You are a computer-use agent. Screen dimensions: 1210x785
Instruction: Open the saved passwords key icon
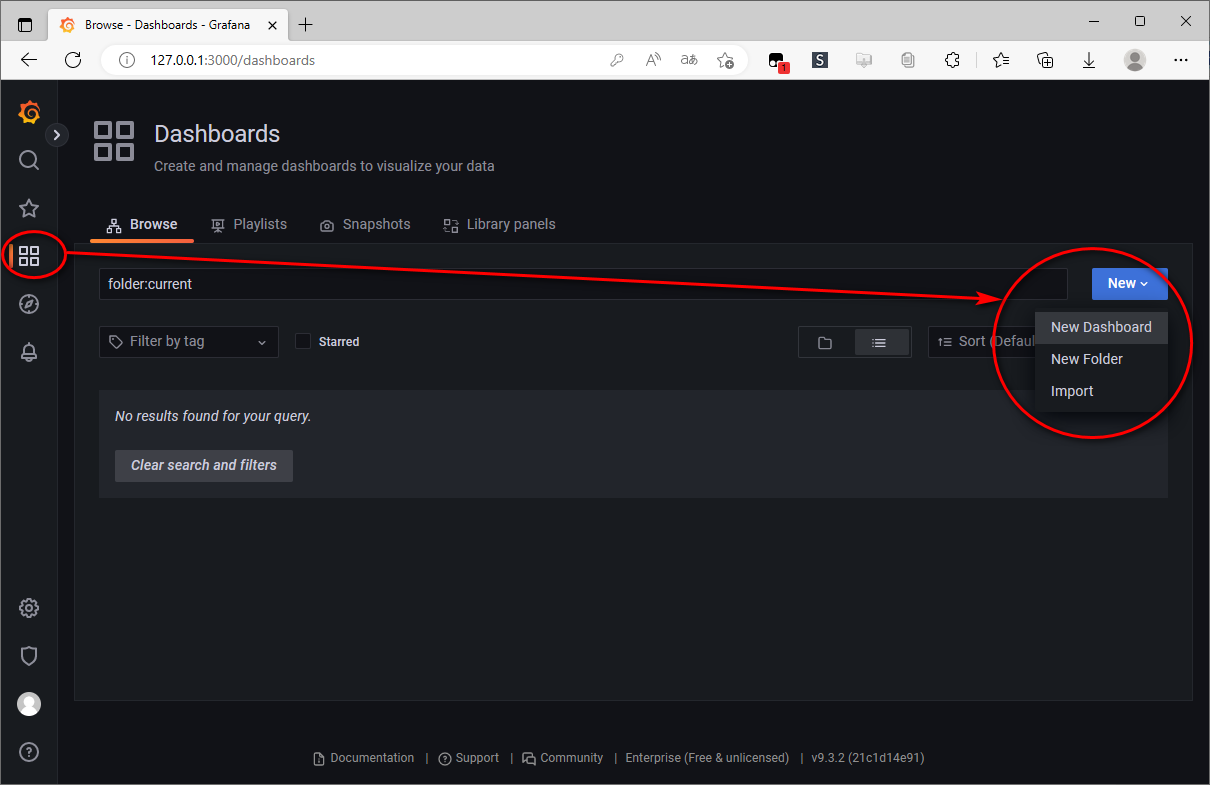(617, 60)
